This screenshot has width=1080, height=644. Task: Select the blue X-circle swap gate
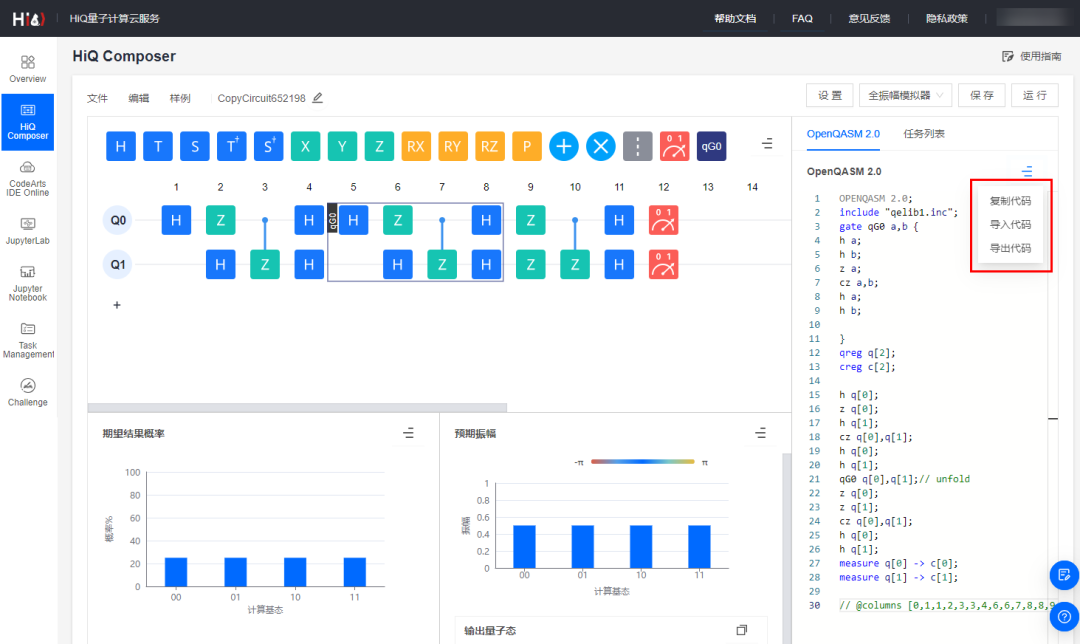[601, 146]
